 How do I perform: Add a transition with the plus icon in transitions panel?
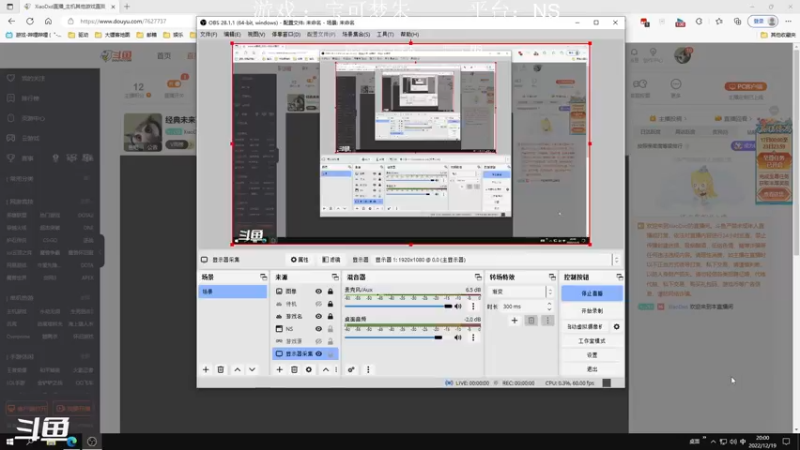[x=514, y=320]
